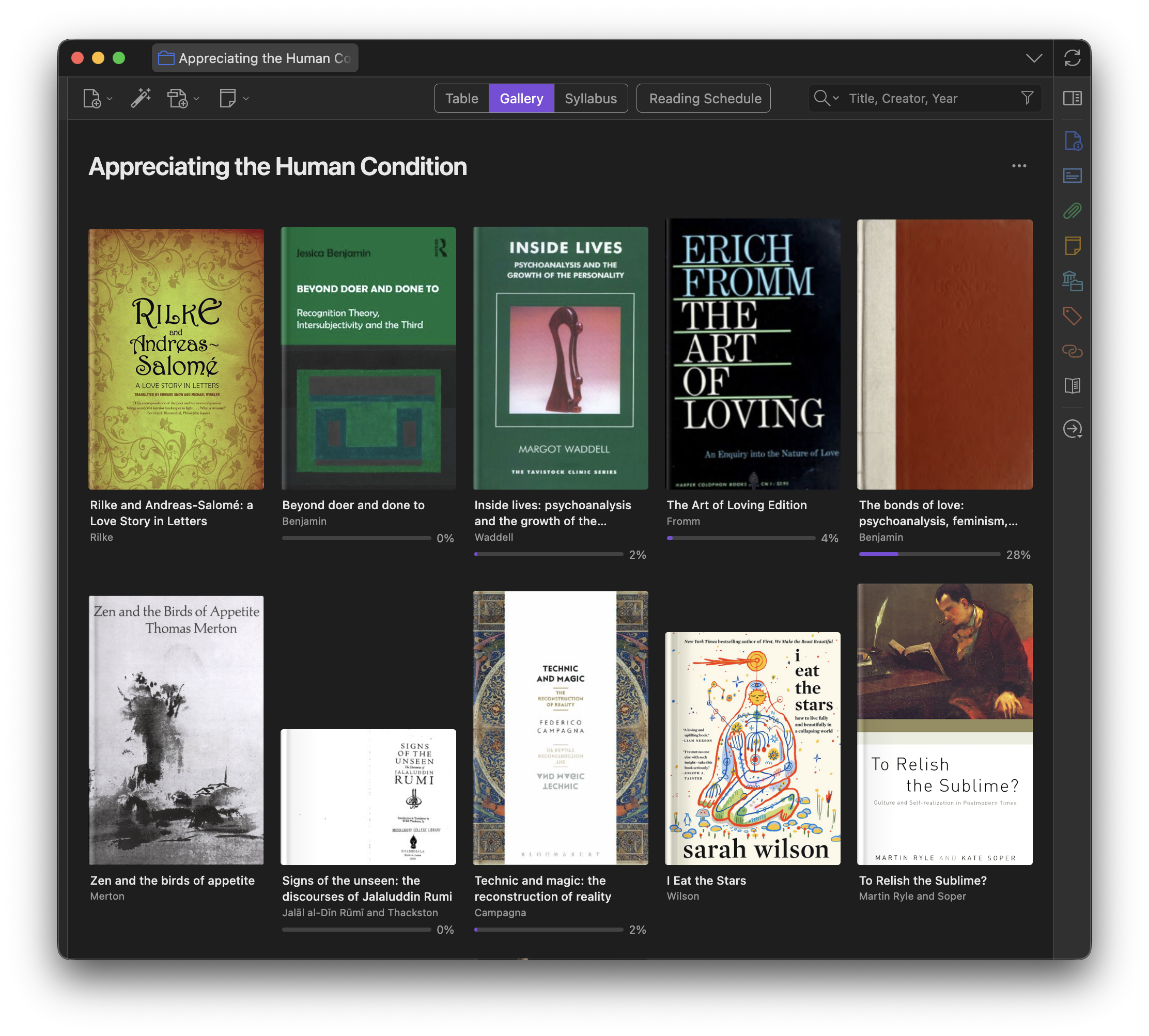The height and width of the screenshot is (1036, 1149).
Task: Click the new item document icon
Action: coord(91,98)
